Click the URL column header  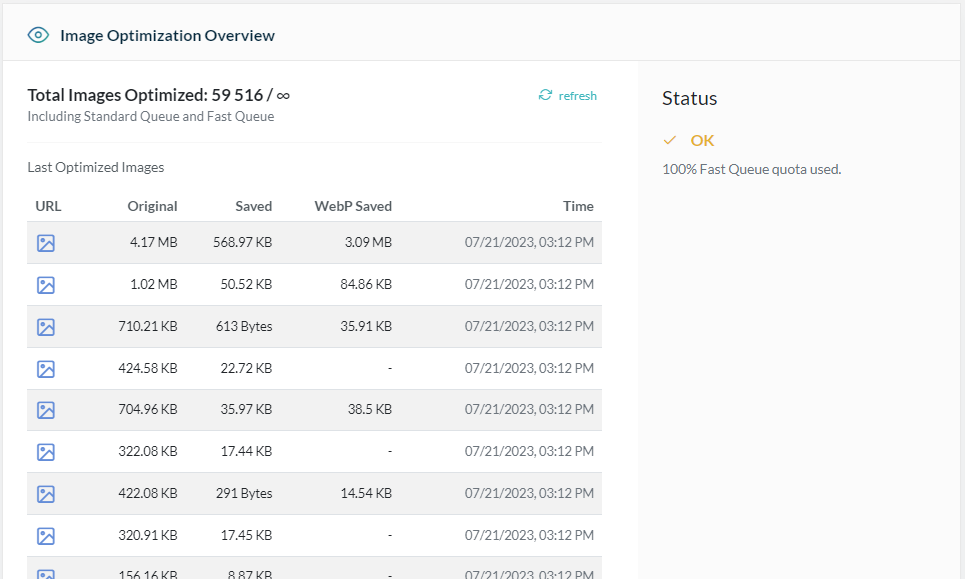(48, 206)
